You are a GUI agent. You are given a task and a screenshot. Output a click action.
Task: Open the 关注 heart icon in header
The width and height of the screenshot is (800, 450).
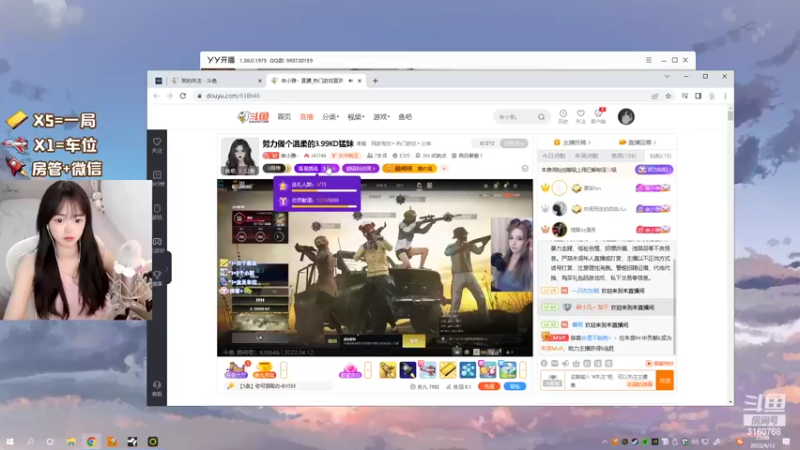point(581,116)
